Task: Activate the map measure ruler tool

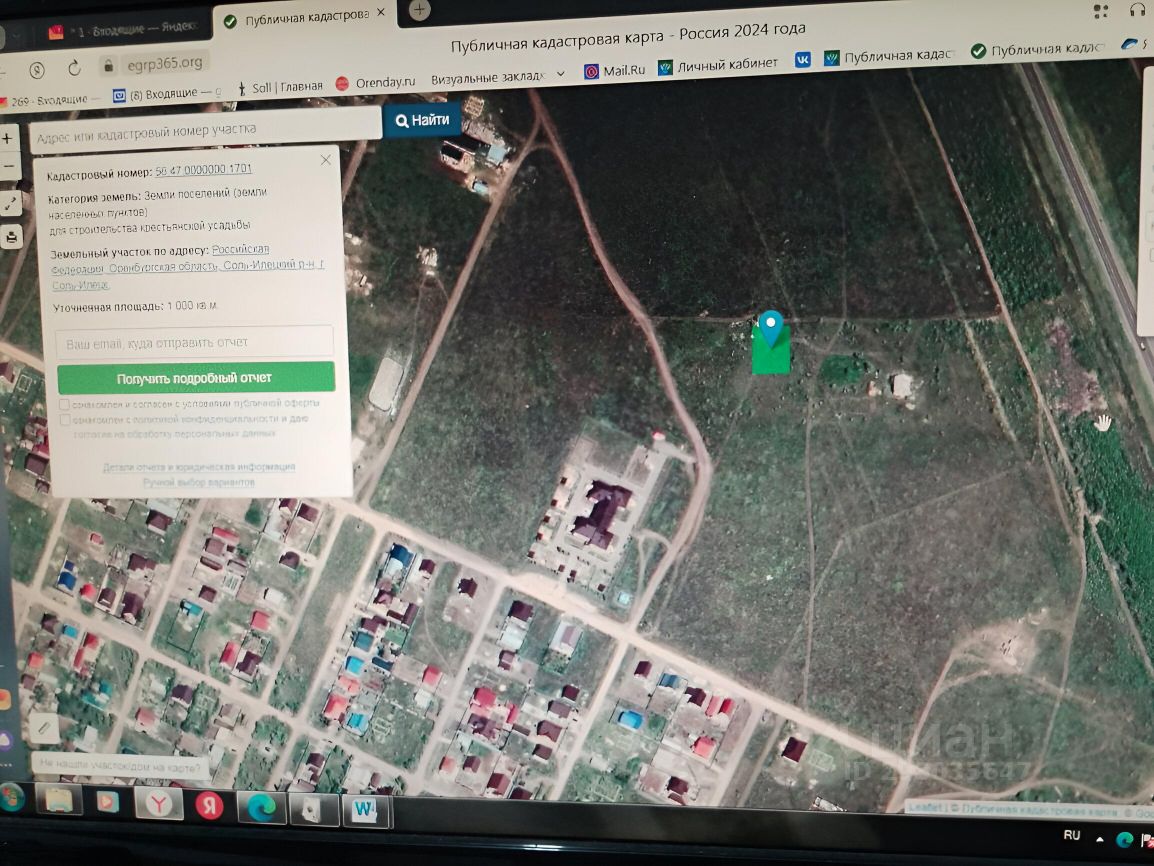Action: [x=10, y=204]
